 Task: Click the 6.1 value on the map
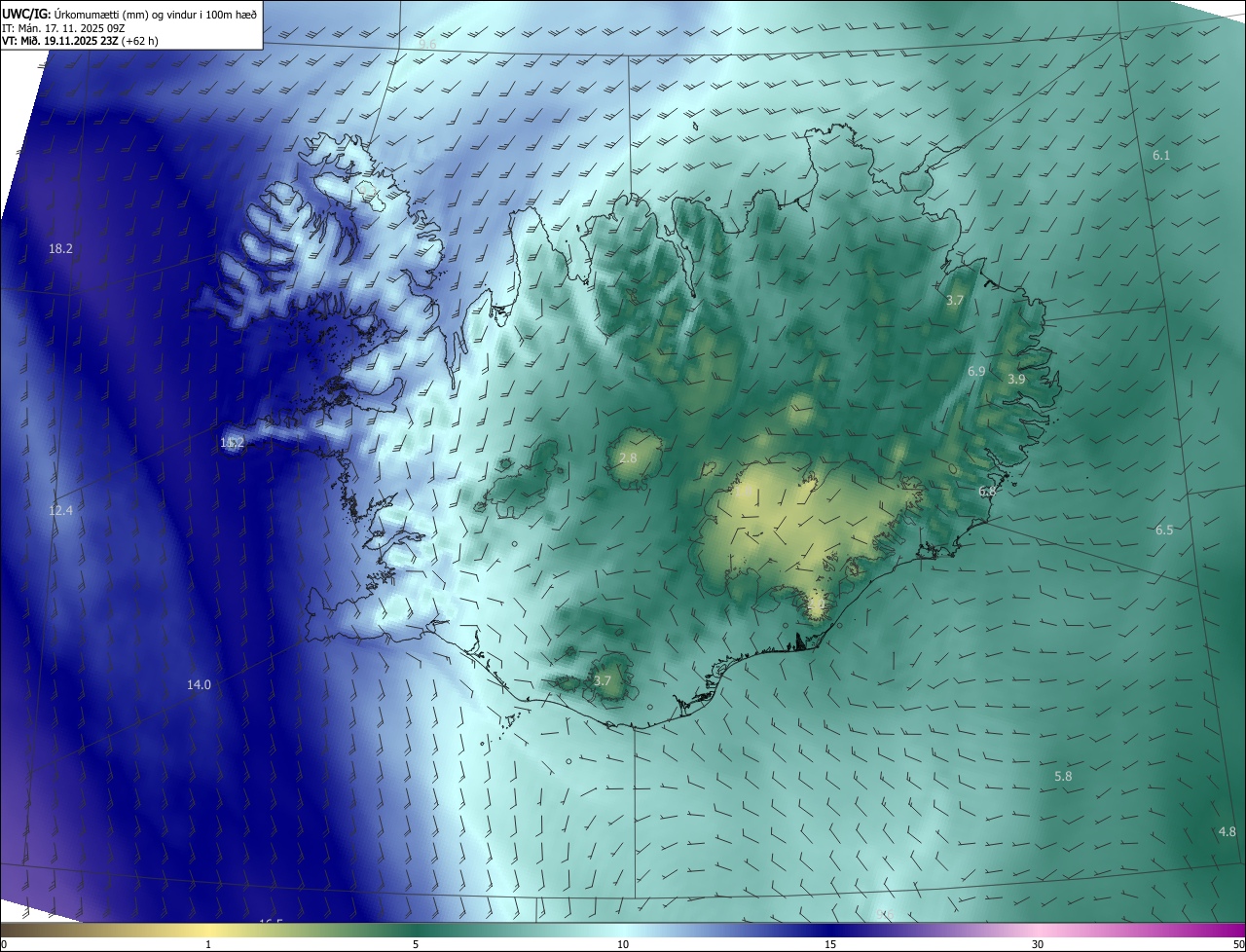[1161, 156]
